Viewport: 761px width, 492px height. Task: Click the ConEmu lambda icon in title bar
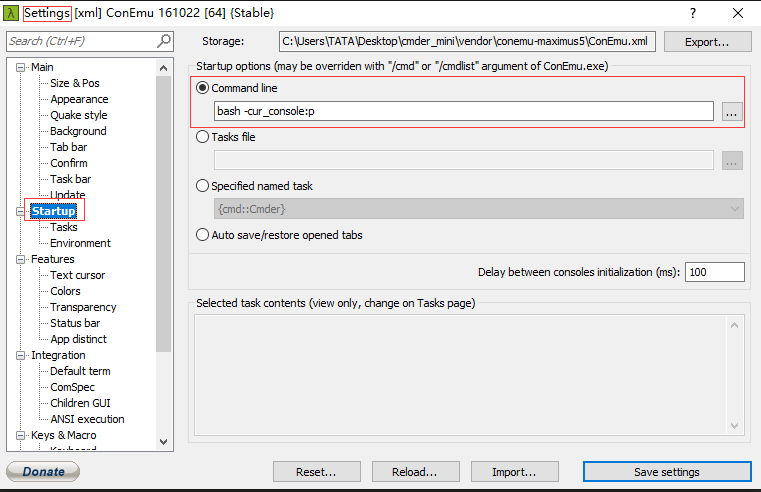11,13
